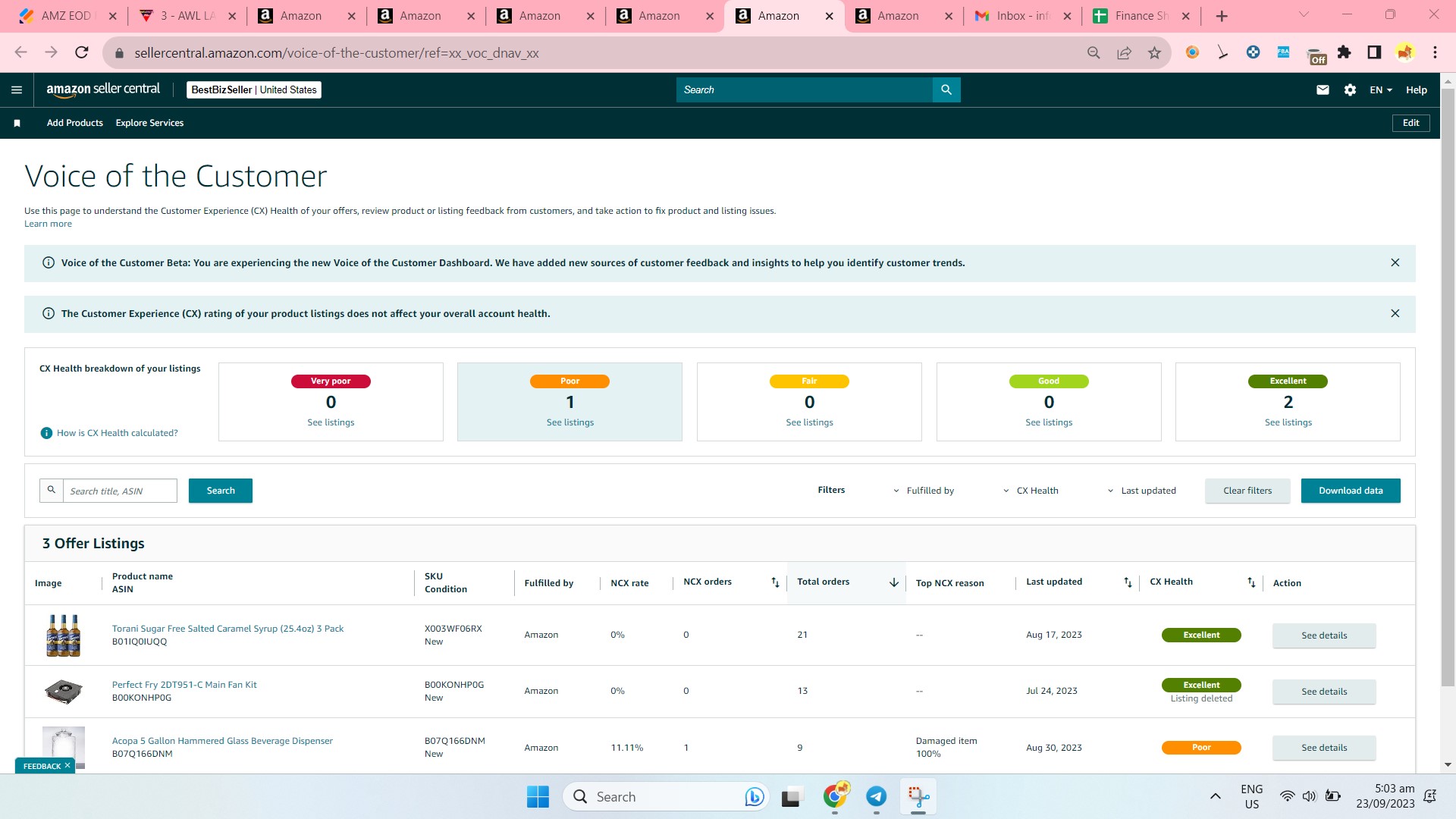See details for Acopa Beverage Dispenser
Viewport: 1456px width, 819px height.
point(1324,748)
